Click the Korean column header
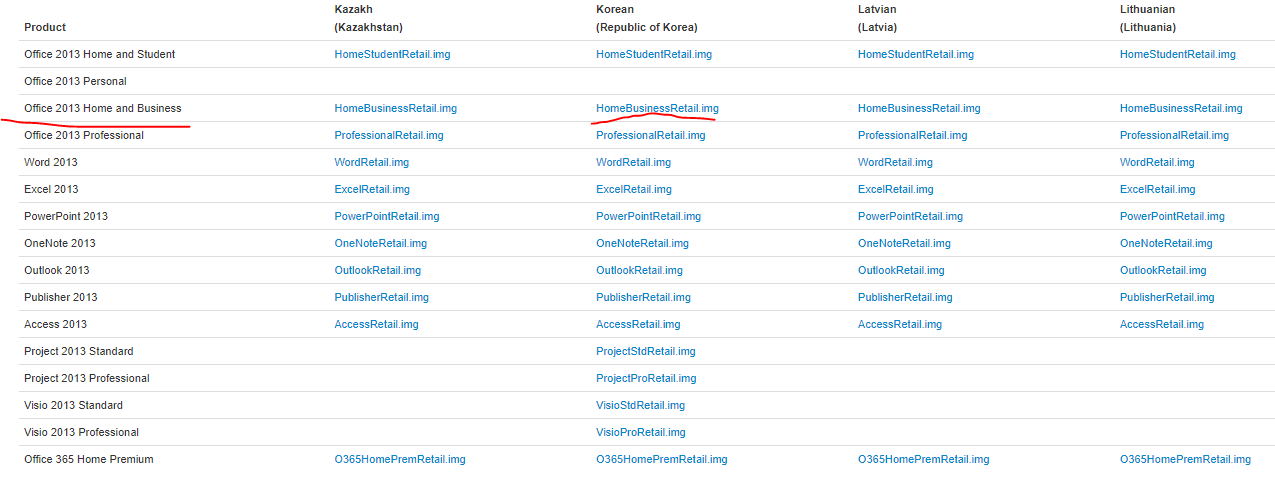The width and height of the screenshot is (1275, 489). (x=647, y=18)
